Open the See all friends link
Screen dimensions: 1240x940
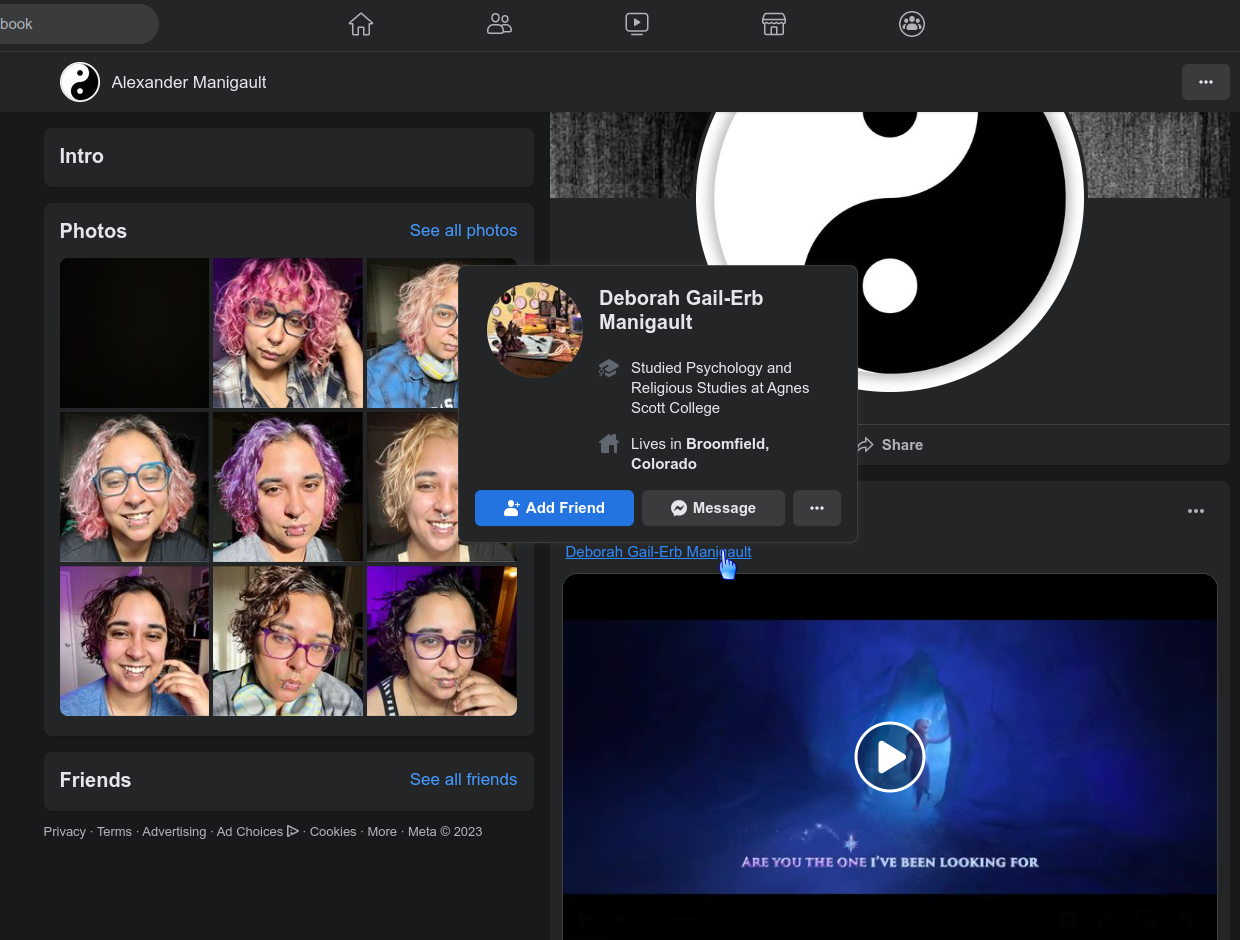tap(463, 779)
